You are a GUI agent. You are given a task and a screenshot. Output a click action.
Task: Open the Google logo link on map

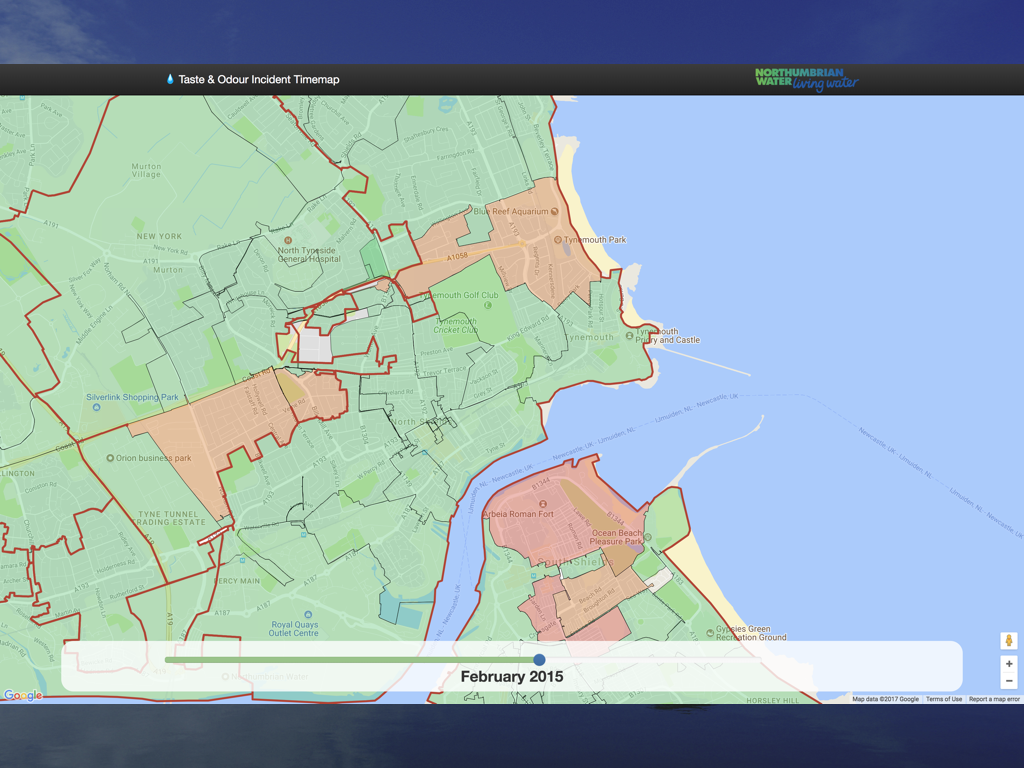(24, 696)
